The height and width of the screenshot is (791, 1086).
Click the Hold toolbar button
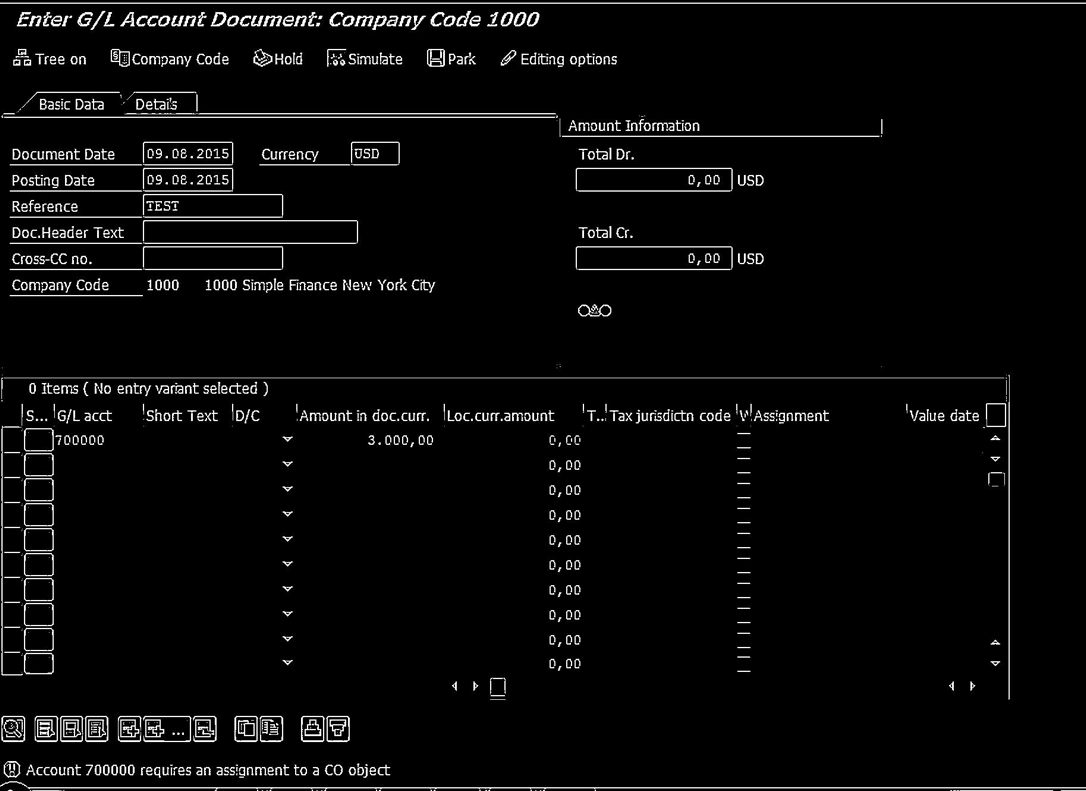point(278,59)
